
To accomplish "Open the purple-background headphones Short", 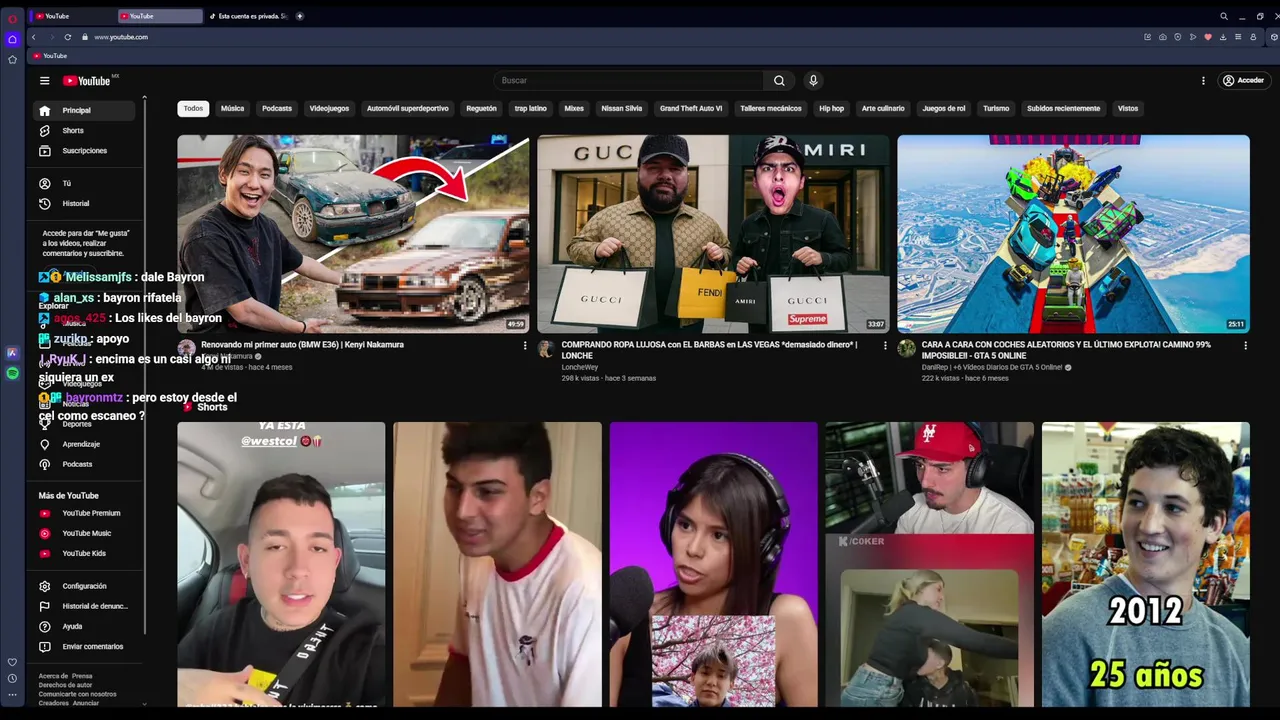I will pyautogui.click(x=713, y=564).
